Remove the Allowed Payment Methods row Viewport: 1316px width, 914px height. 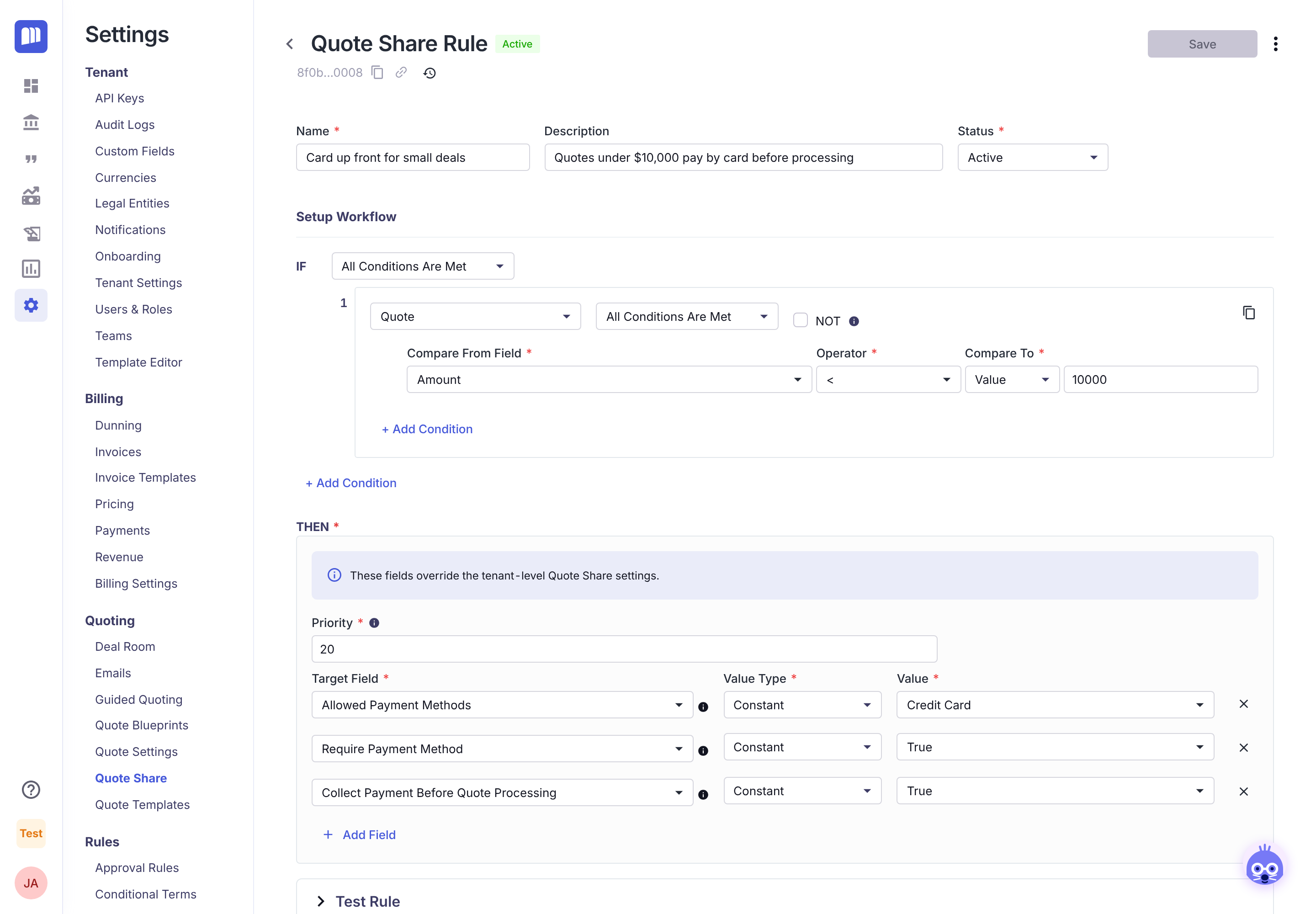click(1244, 704)
